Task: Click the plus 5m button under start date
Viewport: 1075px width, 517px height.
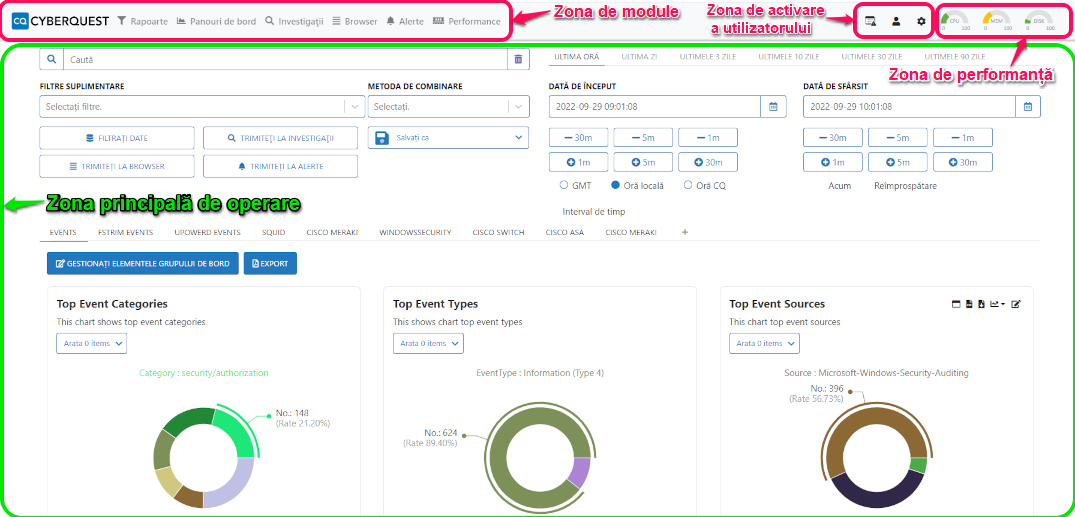Action: [642, 163]
